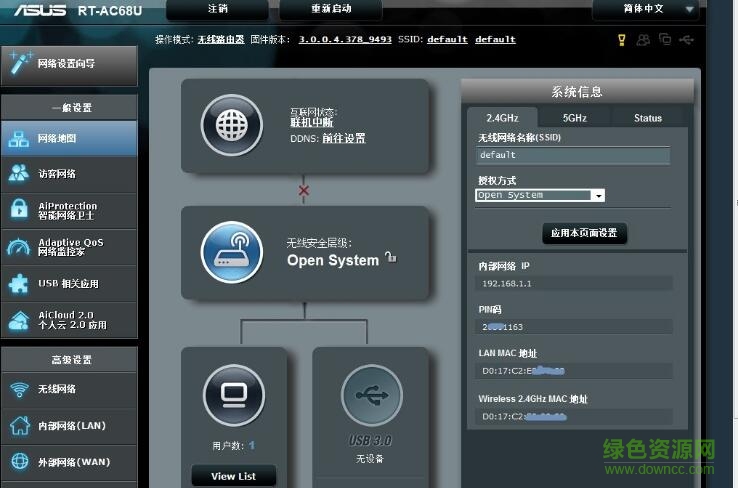Click the View List button
The image size is (738, 488).
[233, 476]
